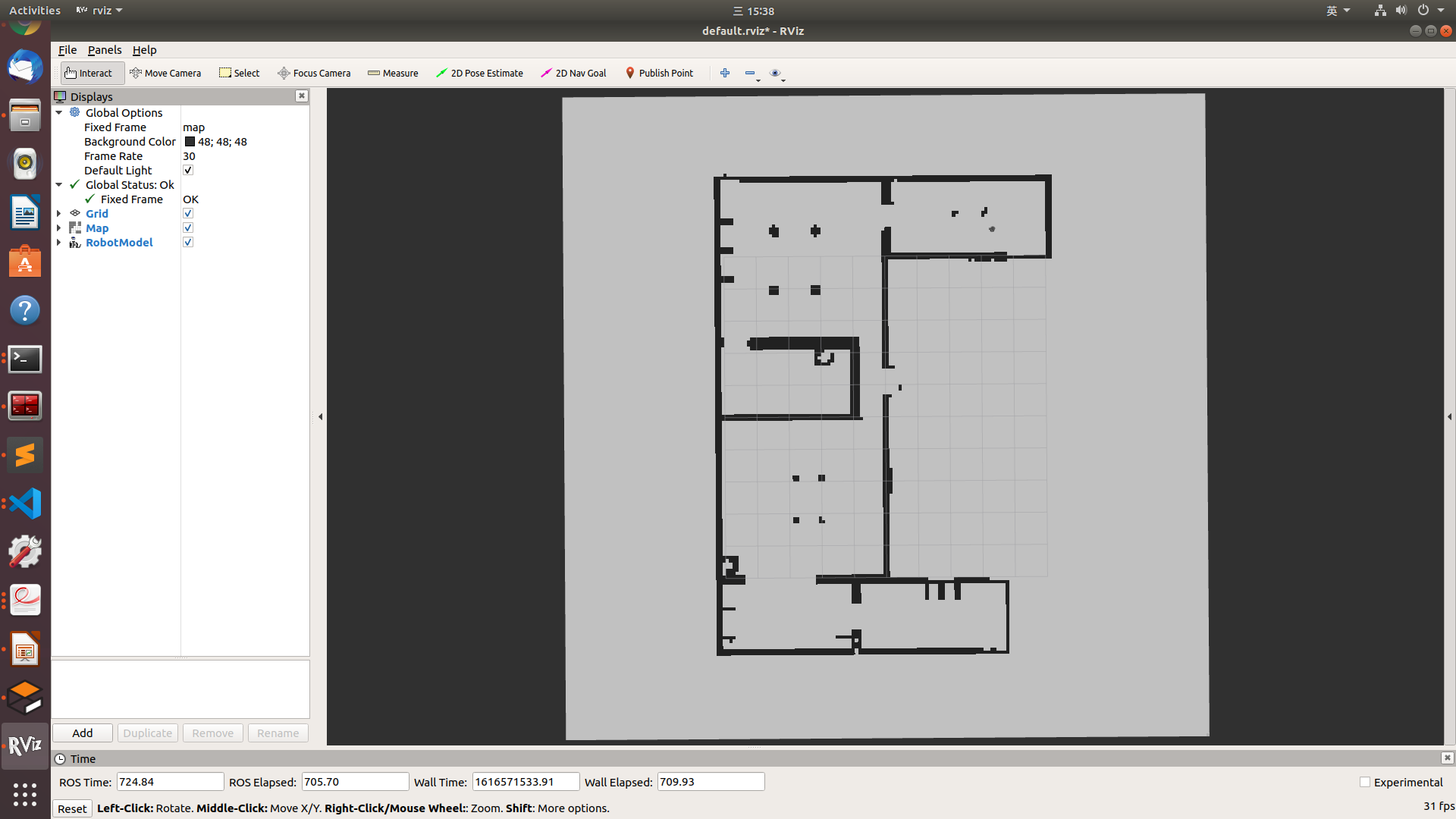
Task: Close the Displays panel
Action: click(x=302, y=96)
